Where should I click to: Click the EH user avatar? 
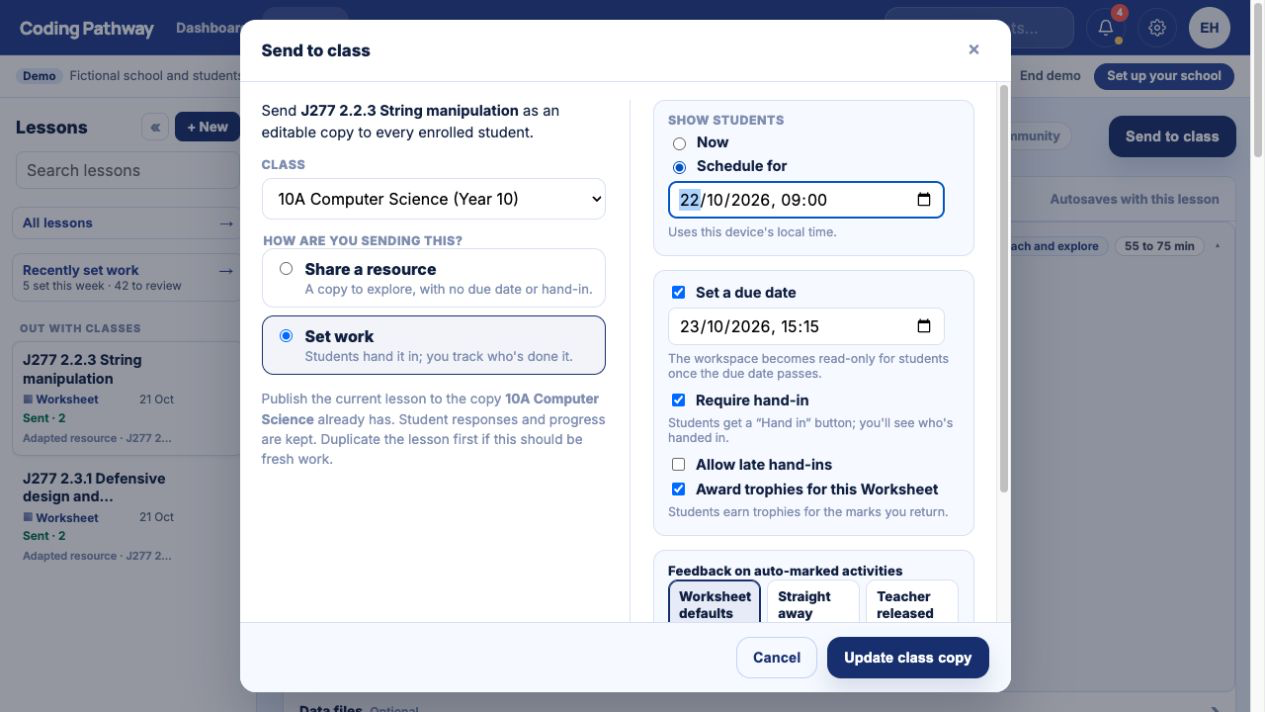click(1209, 28)
